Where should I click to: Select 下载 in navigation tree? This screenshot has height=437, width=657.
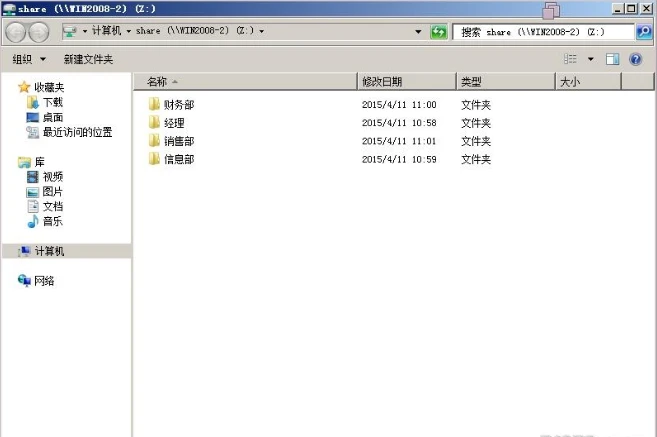tap(53, 102)
